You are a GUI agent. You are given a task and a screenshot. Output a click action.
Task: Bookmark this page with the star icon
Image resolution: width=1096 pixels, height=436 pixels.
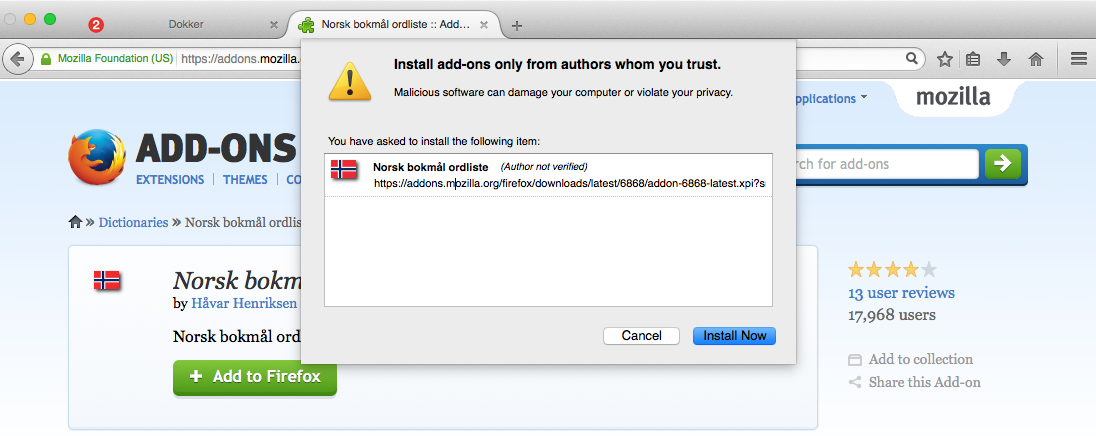[945, 59]
